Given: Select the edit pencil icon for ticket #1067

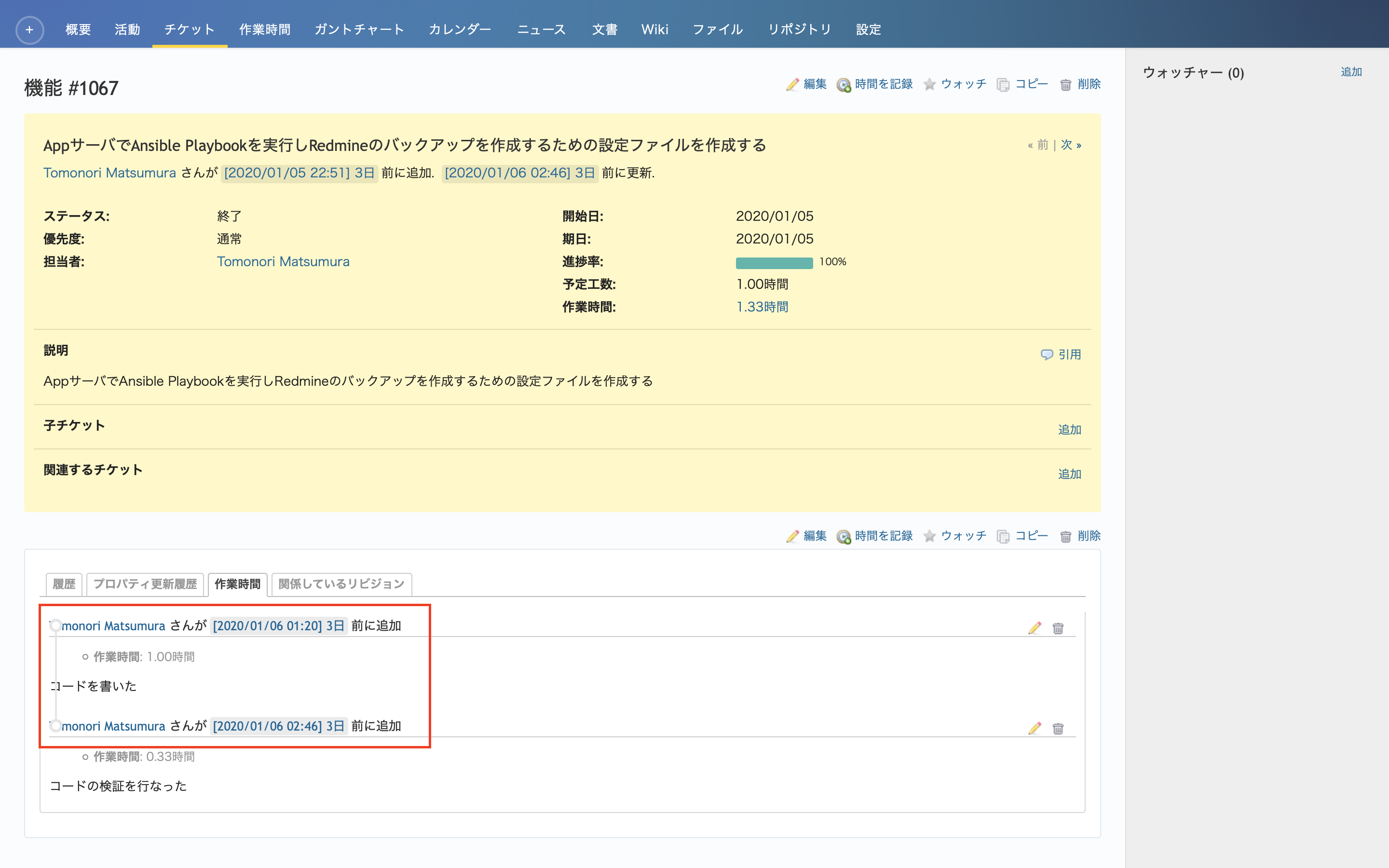Looking at the screenshot, I should [x=794, y=84].
